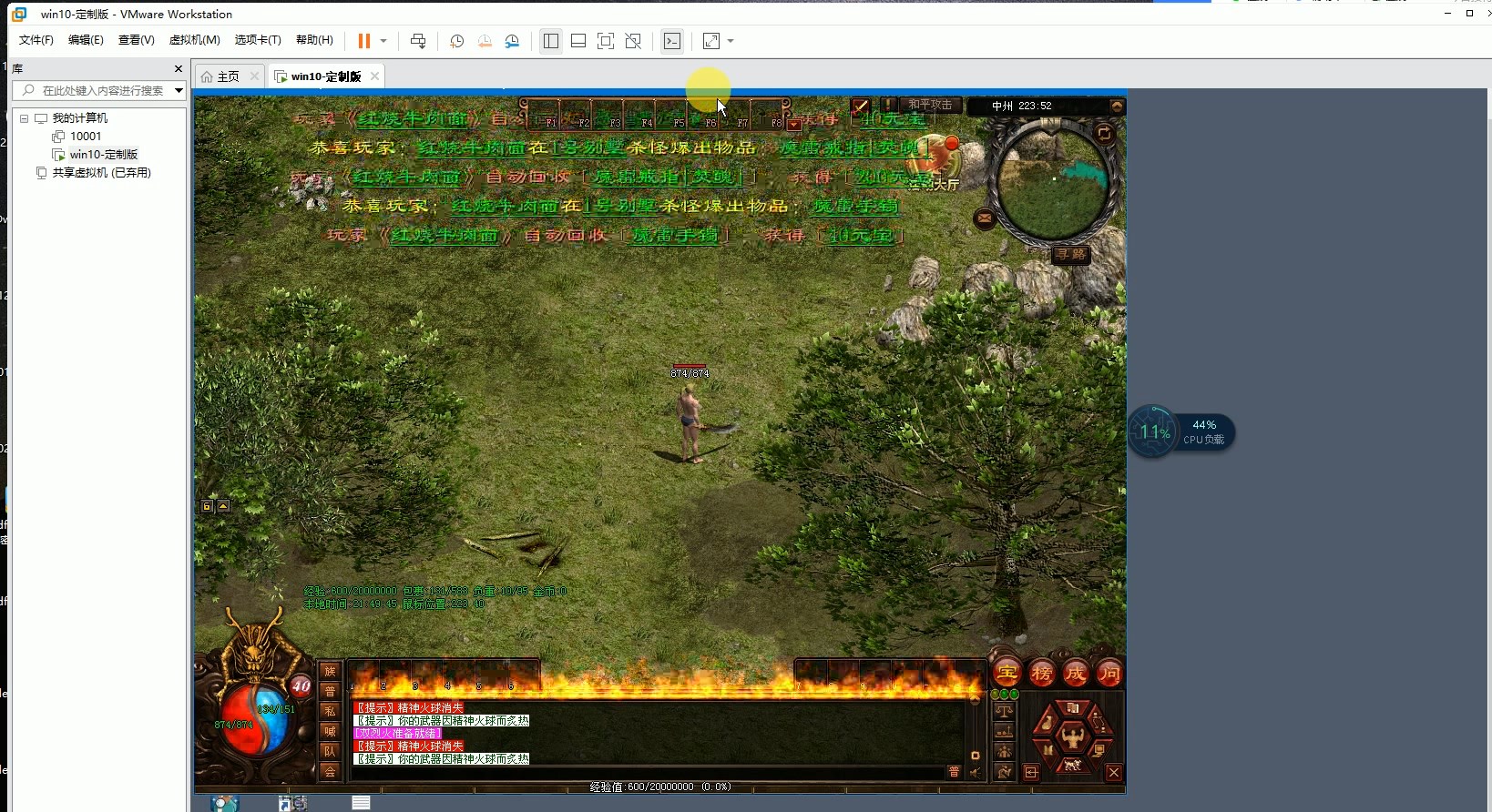
Task: Toggle the 私 private chat channel
Action: (x=330, y=711)
